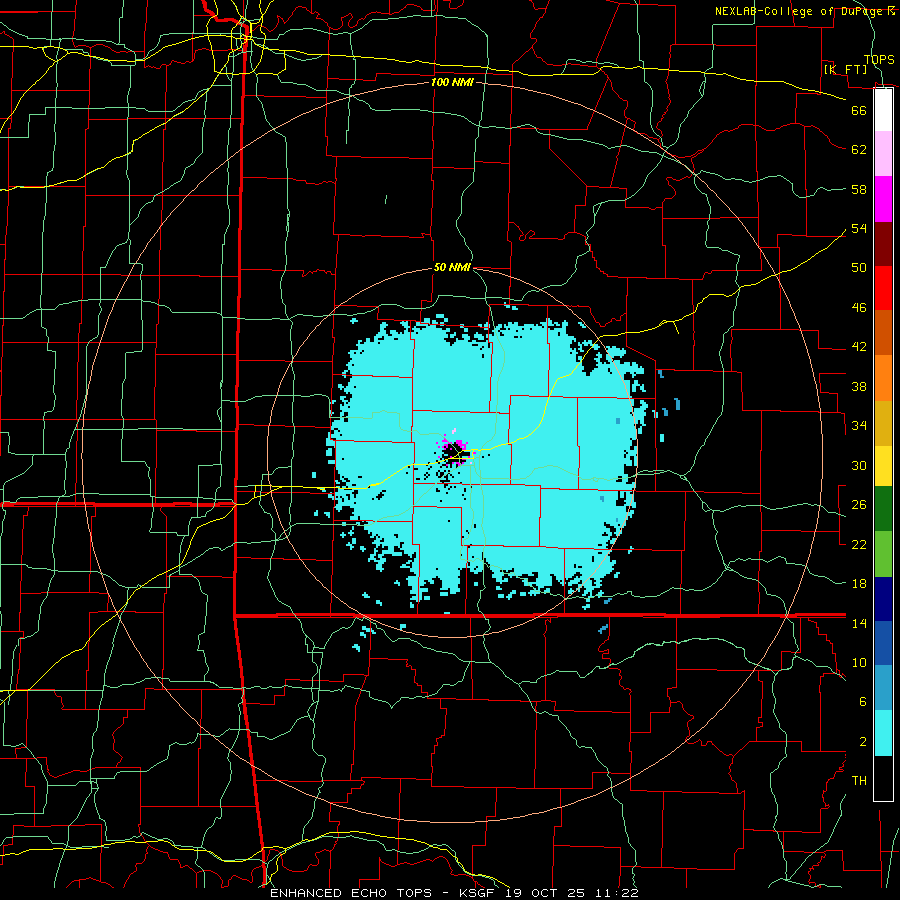Image resolution: width=900 pixels, height=900 pixels.
Task: Click the legend value '18'
Action: 859,584
